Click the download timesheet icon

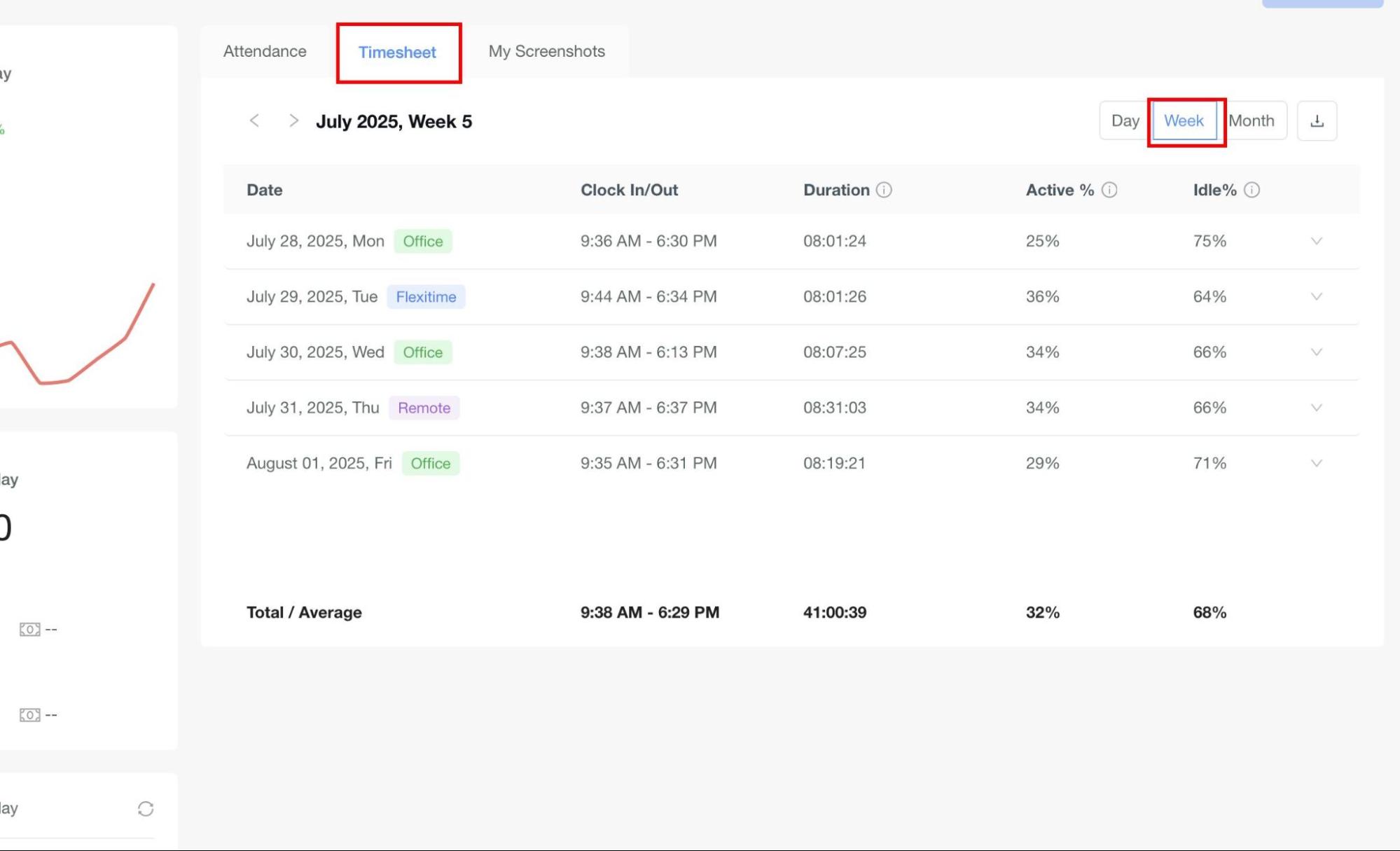[1317, 121]
